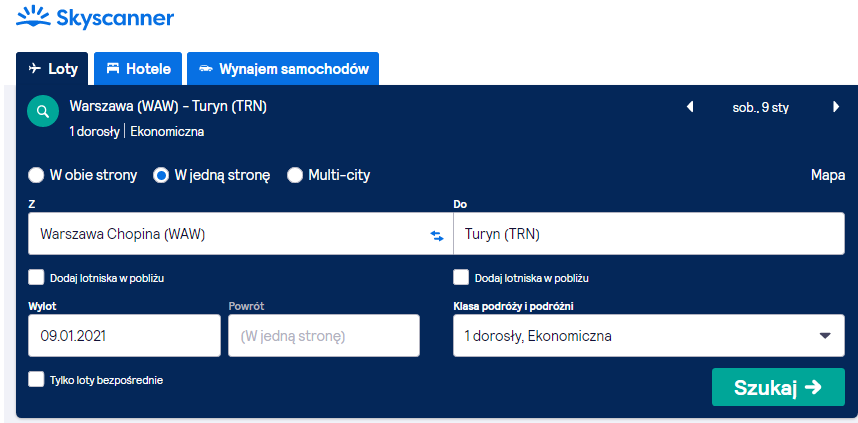This screenshot has width=858, height=423.
Task: Swap origin and destination airports
Action: coord(437,236)
